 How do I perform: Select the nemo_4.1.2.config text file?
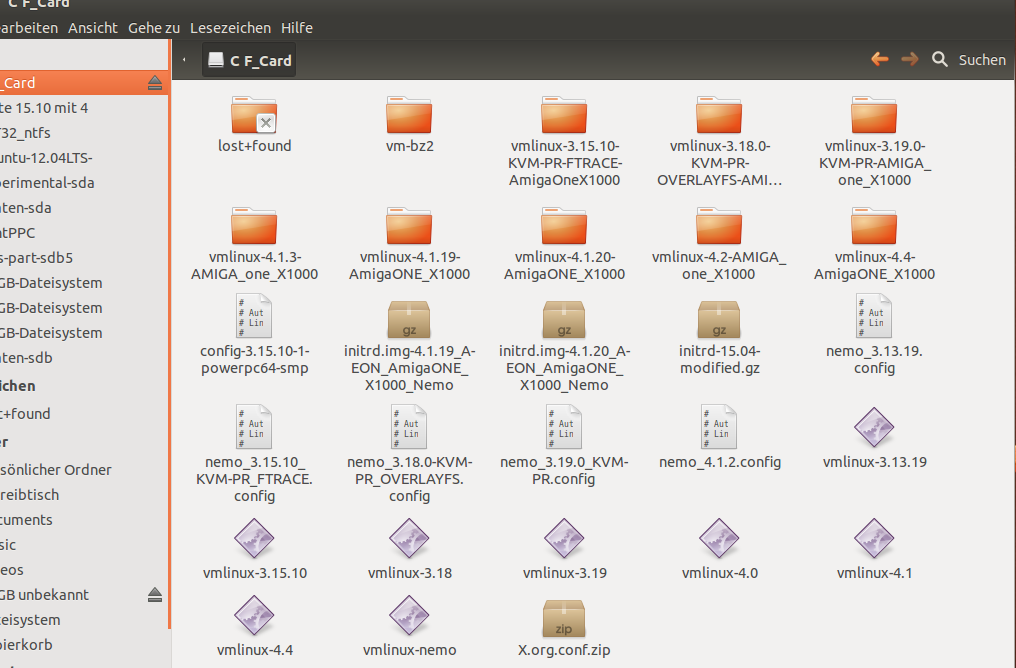[719, 428]
